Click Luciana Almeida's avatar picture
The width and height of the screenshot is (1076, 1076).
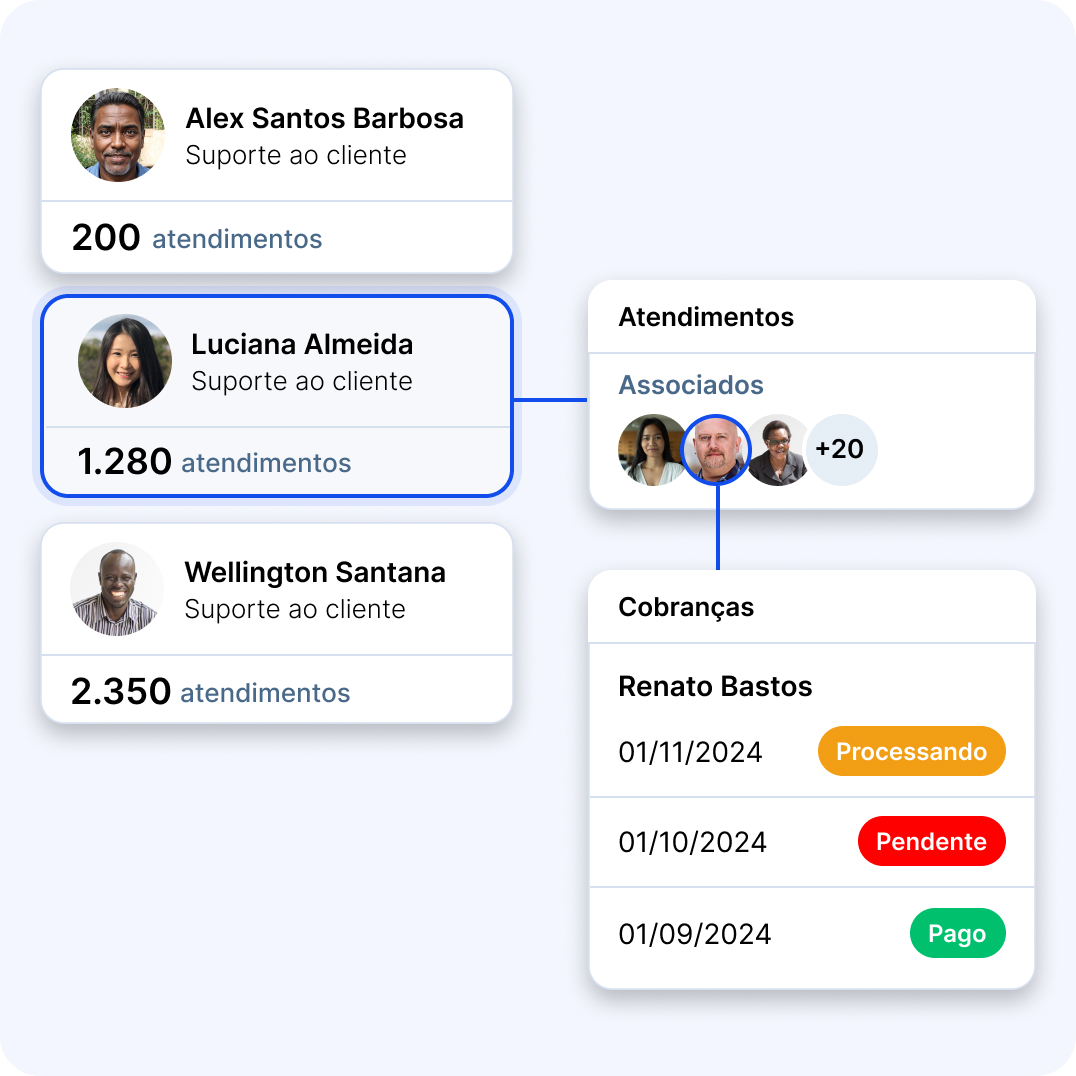tap(125, 361)
